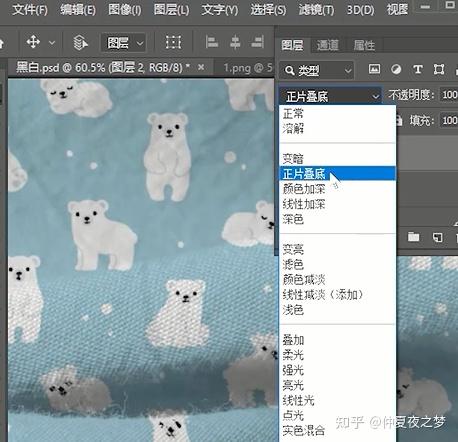458x442 pixels.
Task: Choose 深色 blend mode
Action: coord(337,219)
